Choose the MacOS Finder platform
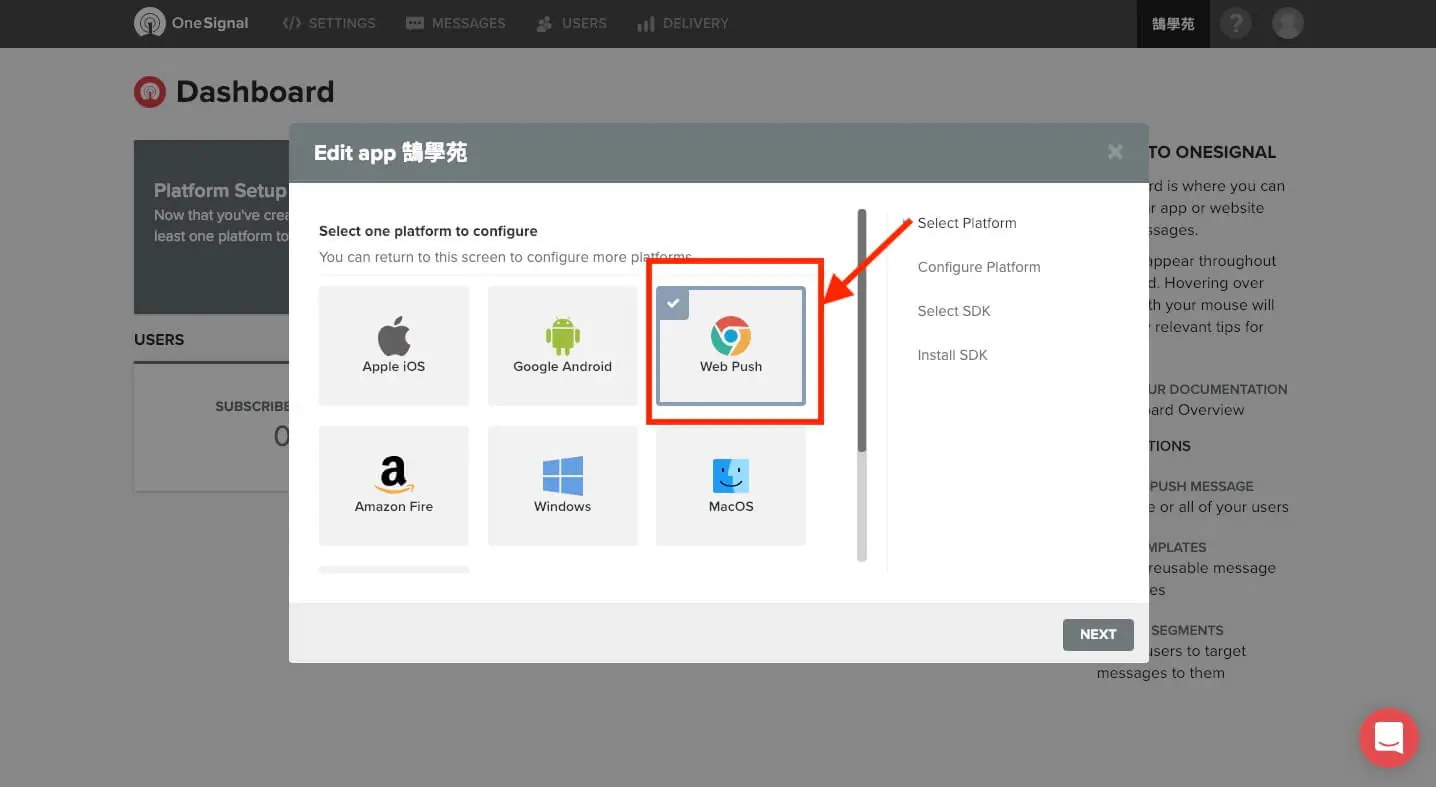 (x=731, y=485)
